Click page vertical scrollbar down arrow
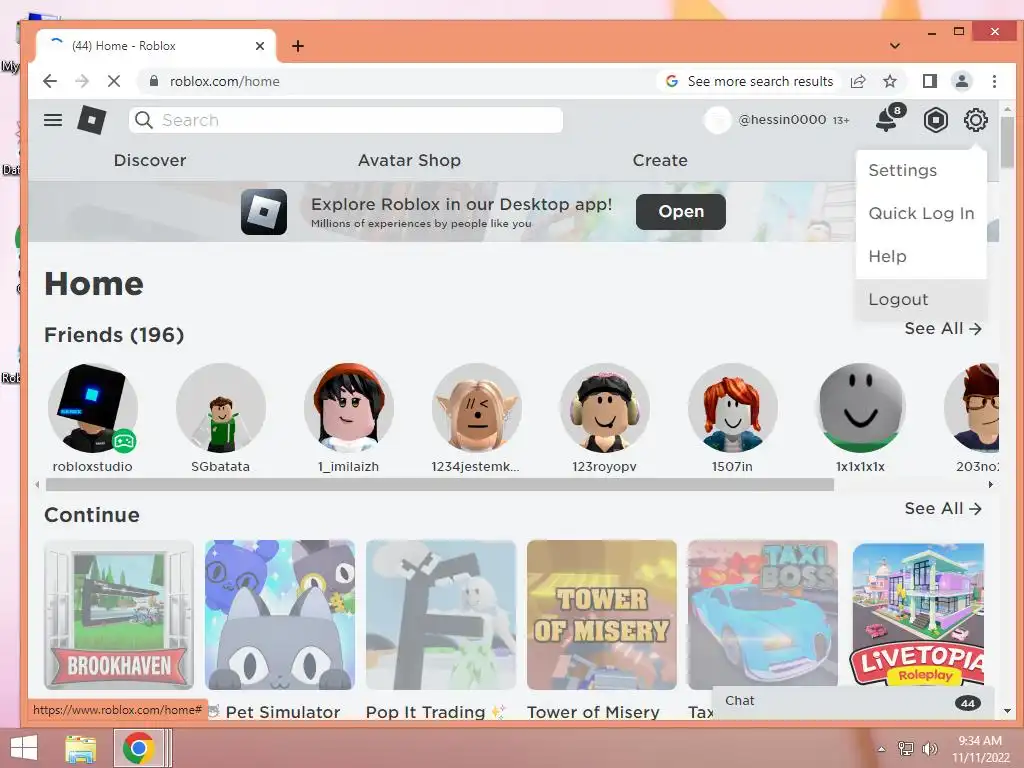This screenshot has height=768, width=1024. tap(1007, 711)
